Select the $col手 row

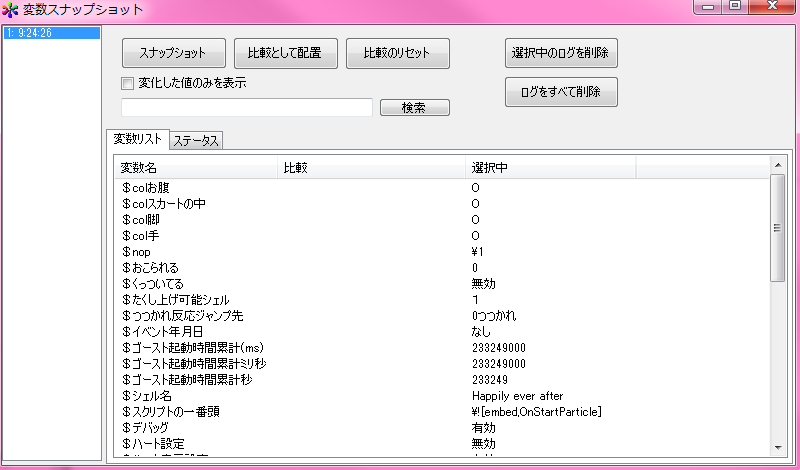442,236
